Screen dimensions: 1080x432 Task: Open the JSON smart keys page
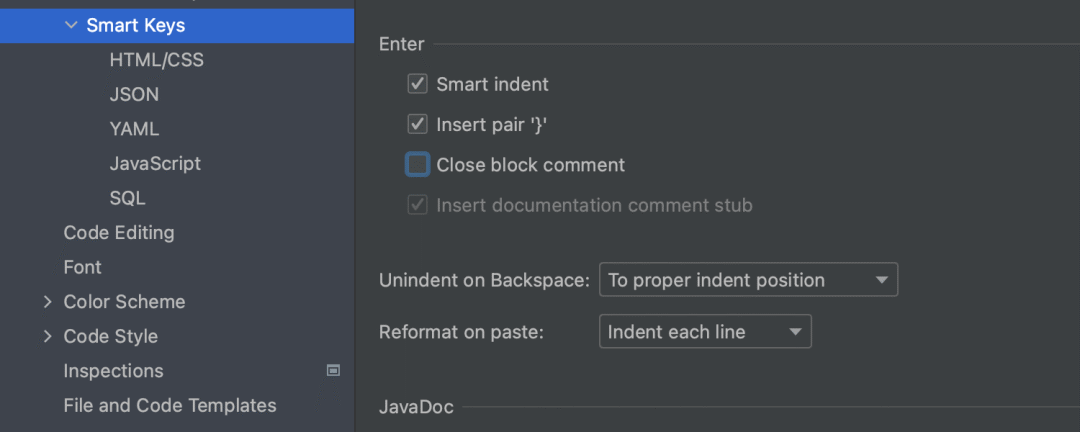(134, 95)
